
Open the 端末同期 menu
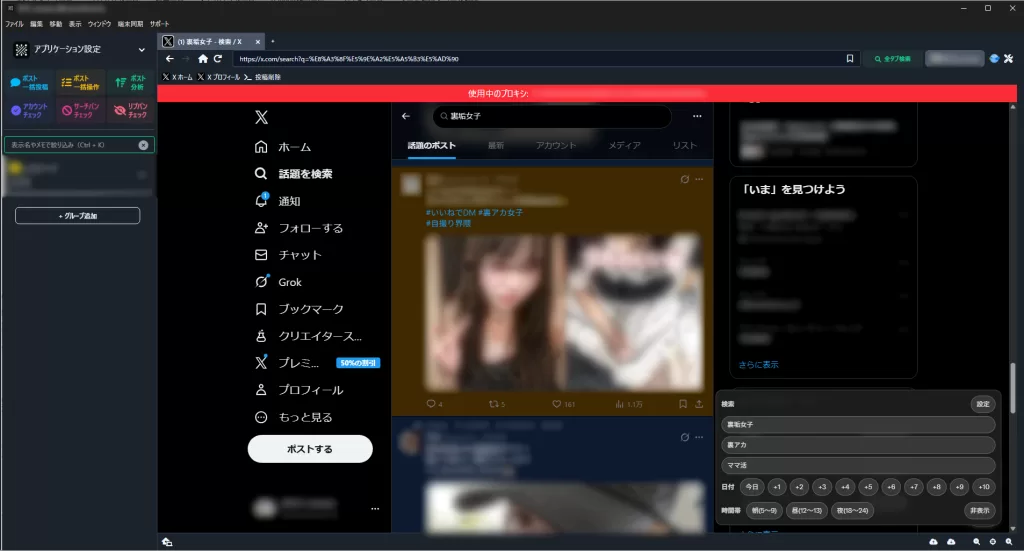click(x=130, y=24)
